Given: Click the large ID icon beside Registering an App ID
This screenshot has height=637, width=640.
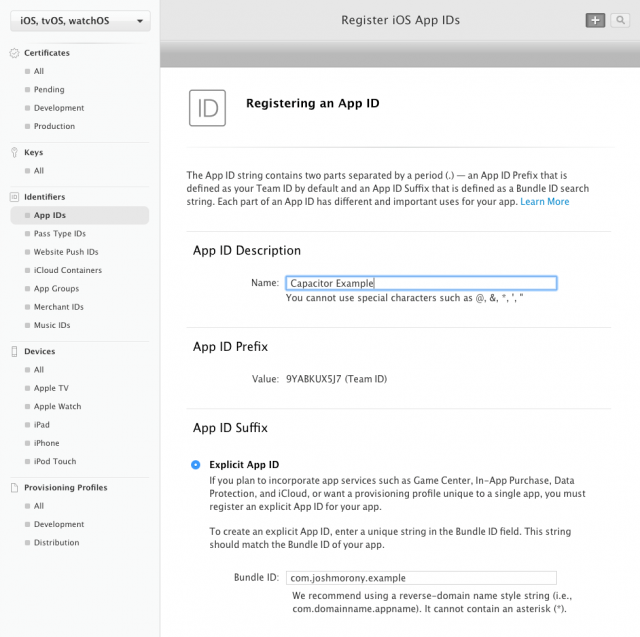Looking at the screenshot, I should pos(207,108).
